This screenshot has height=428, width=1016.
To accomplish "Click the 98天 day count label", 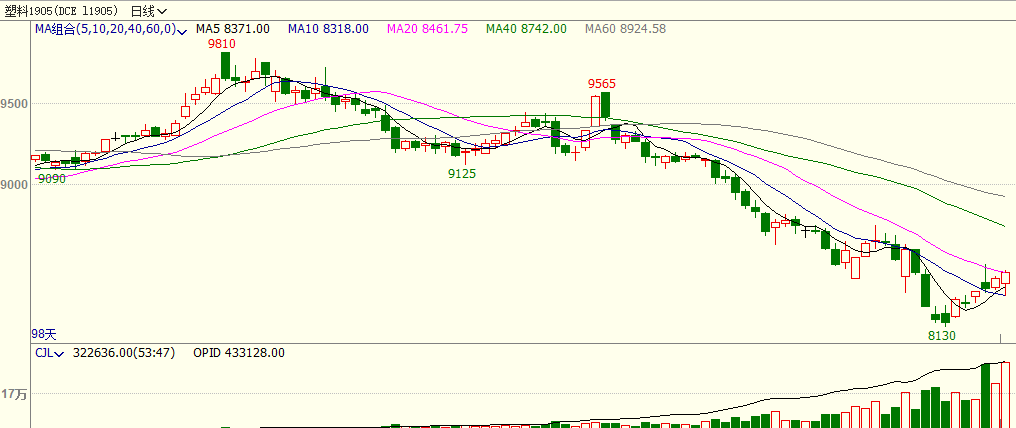I will tap(44, 335).
